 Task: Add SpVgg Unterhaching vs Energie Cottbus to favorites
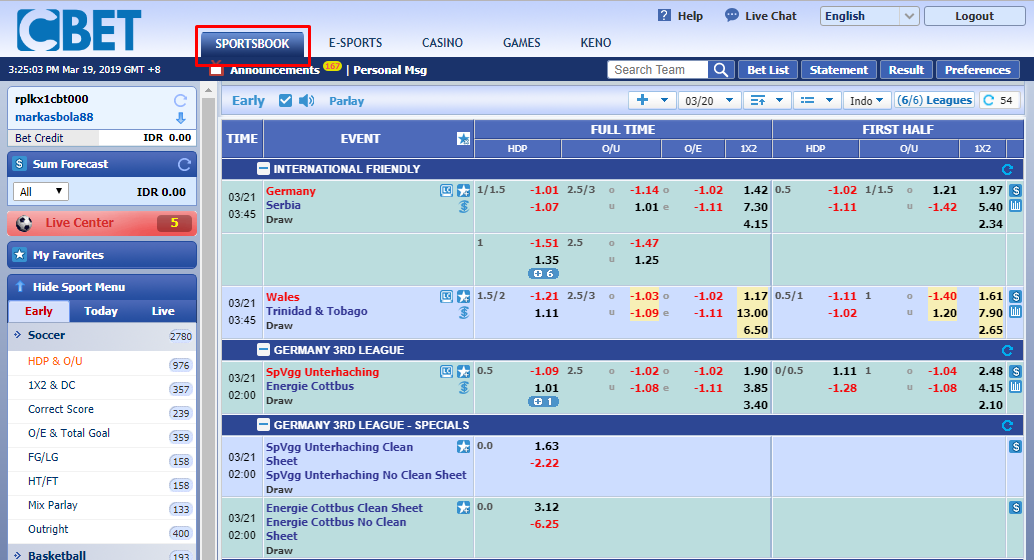click(464, 372)
